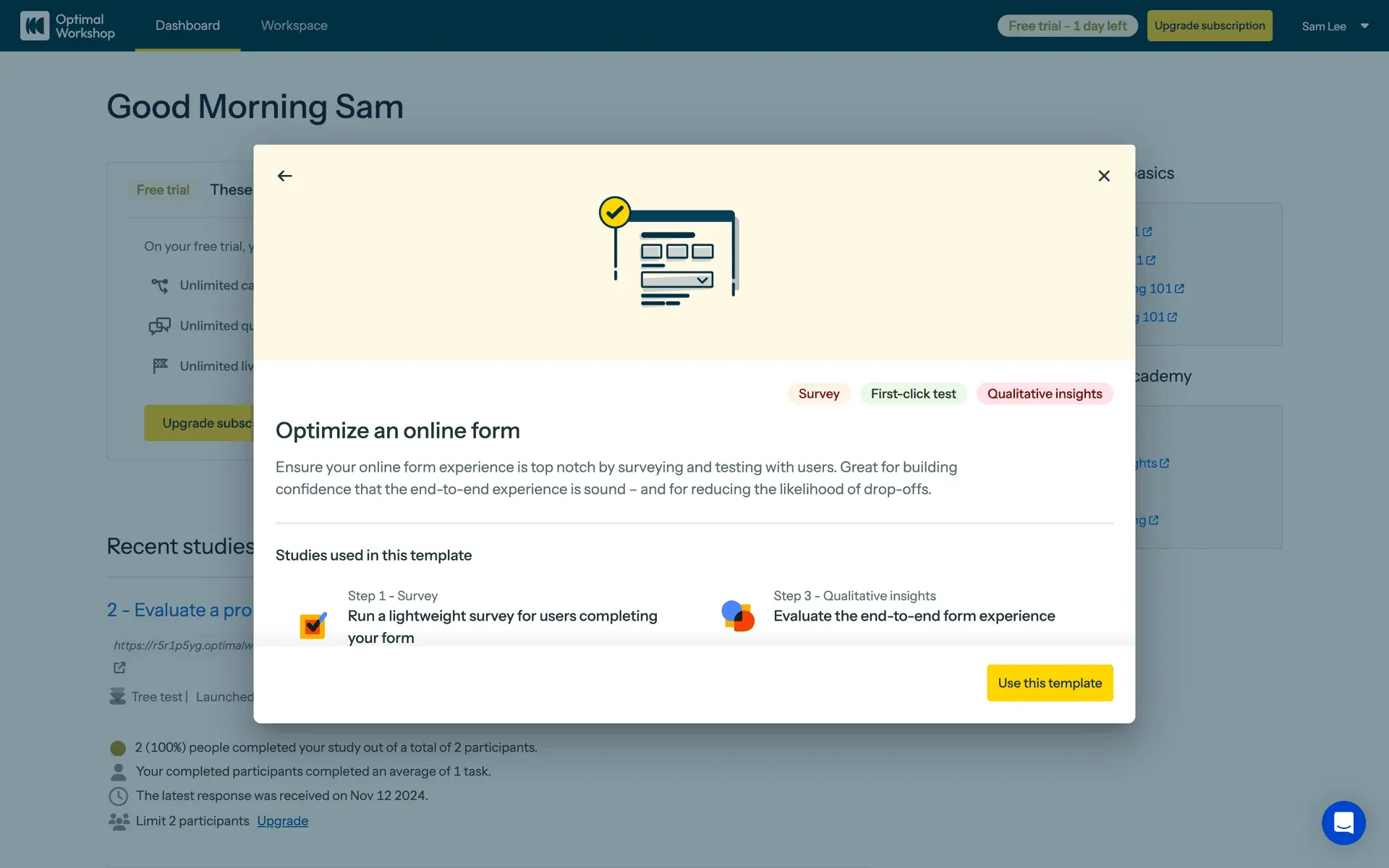Close the template modal with X
The width and height of the screenshot is (1389, 868).
(1103, 176)
